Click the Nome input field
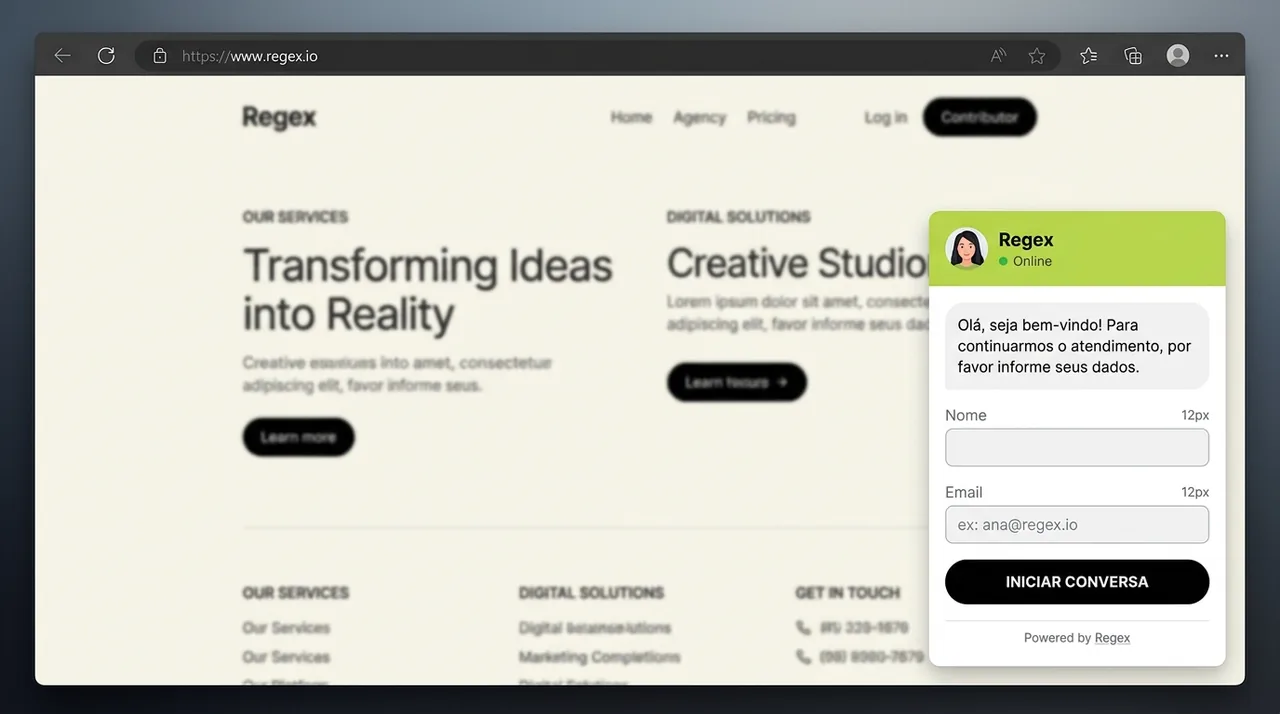 click(1077, 447)
